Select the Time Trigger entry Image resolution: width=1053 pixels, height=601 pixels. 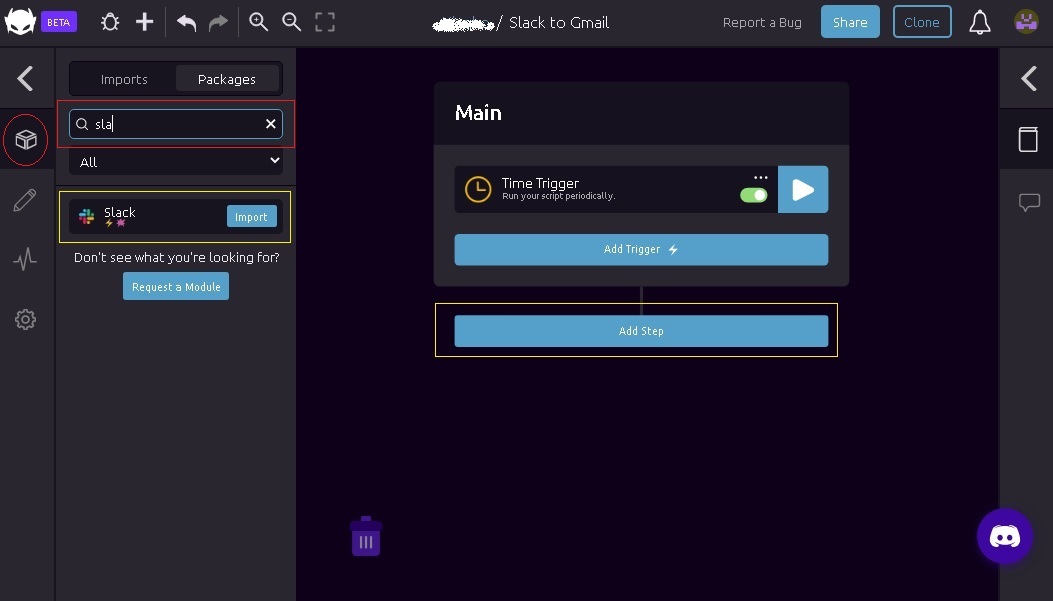(616, 189)
